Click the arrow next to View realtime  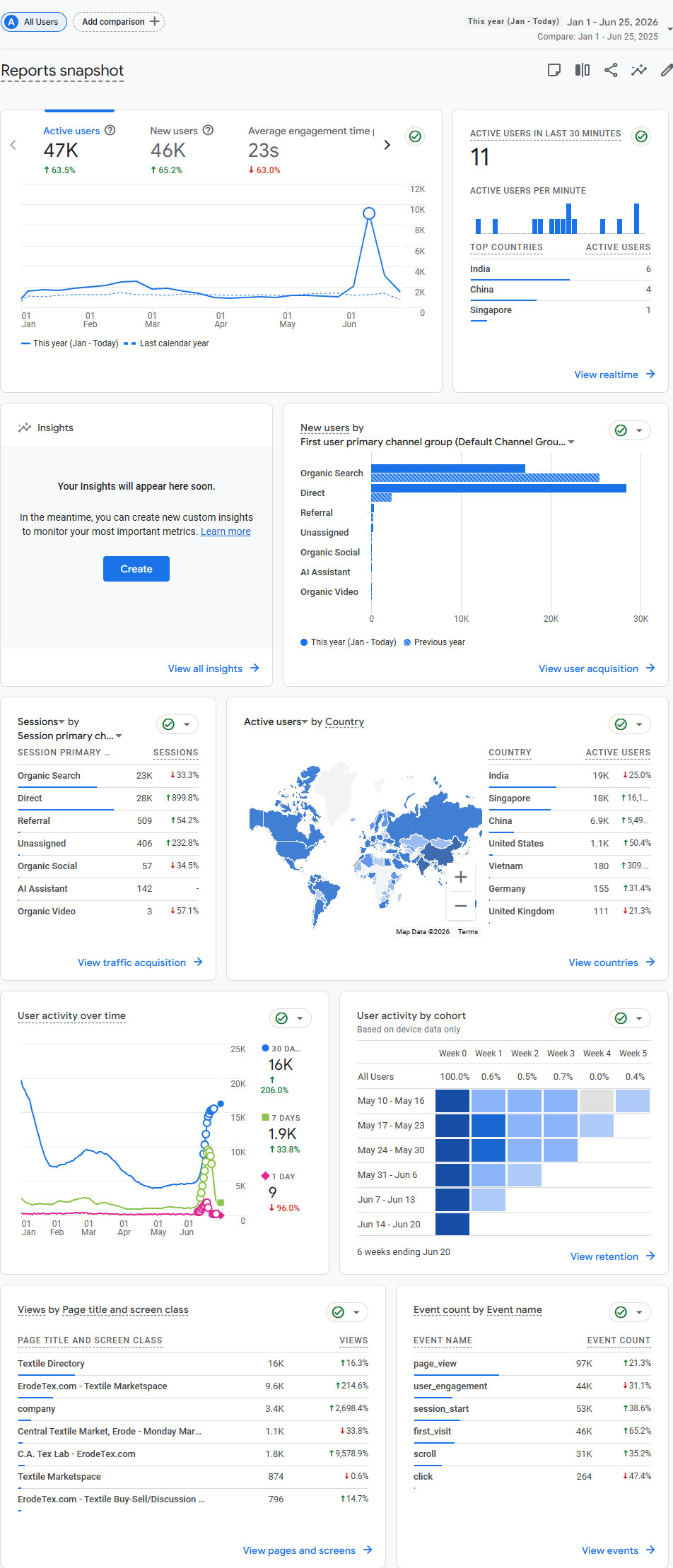[650, 374]
